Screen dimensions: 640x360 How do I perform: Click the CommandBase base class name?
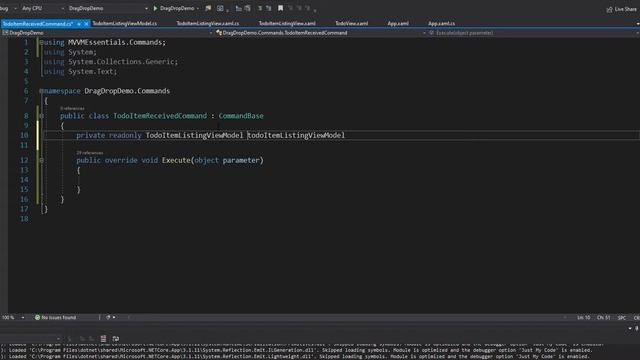pos(241,116)
